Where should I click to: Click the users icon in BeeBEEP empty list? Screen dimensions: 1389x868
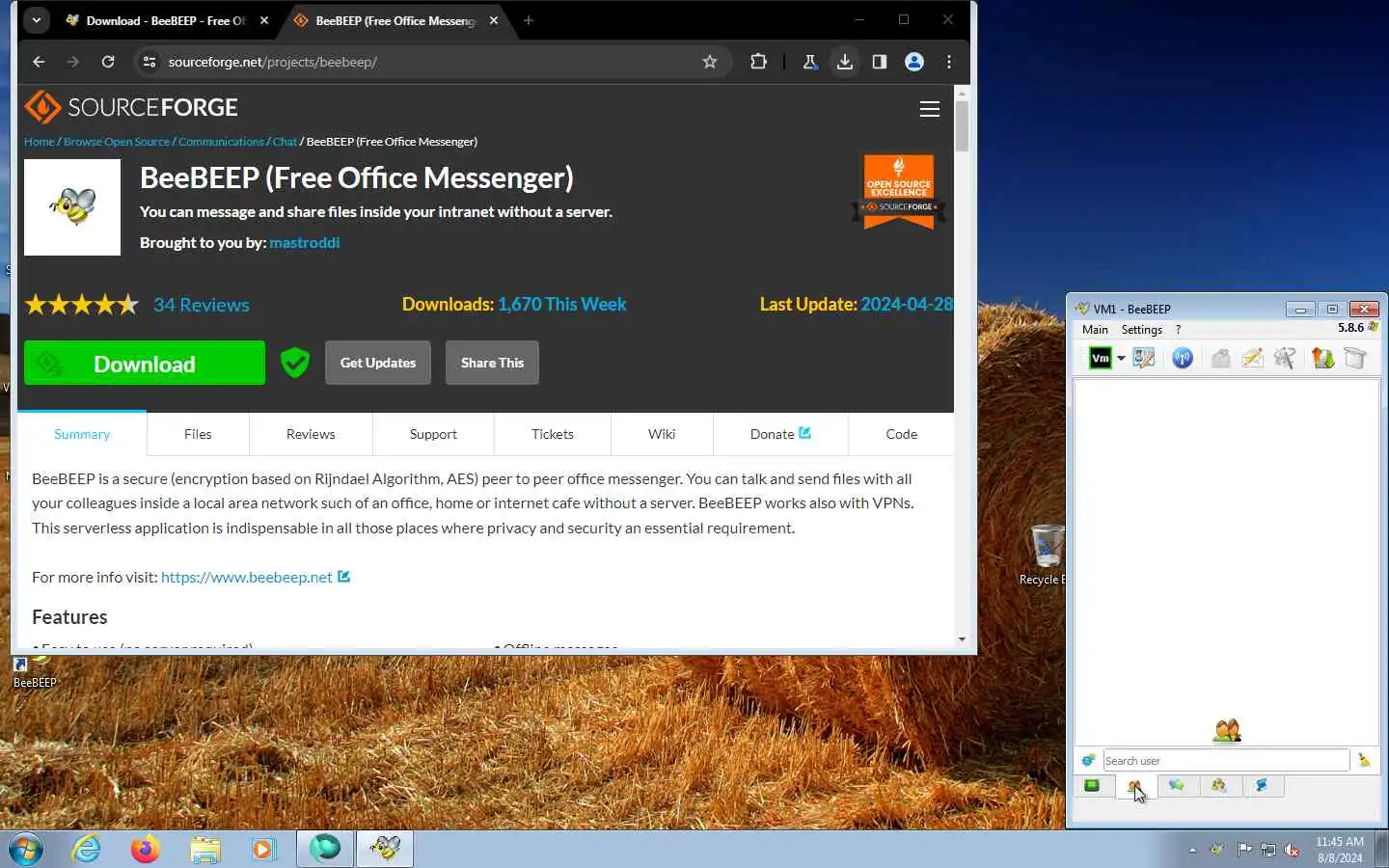(x=1227, y=731)
